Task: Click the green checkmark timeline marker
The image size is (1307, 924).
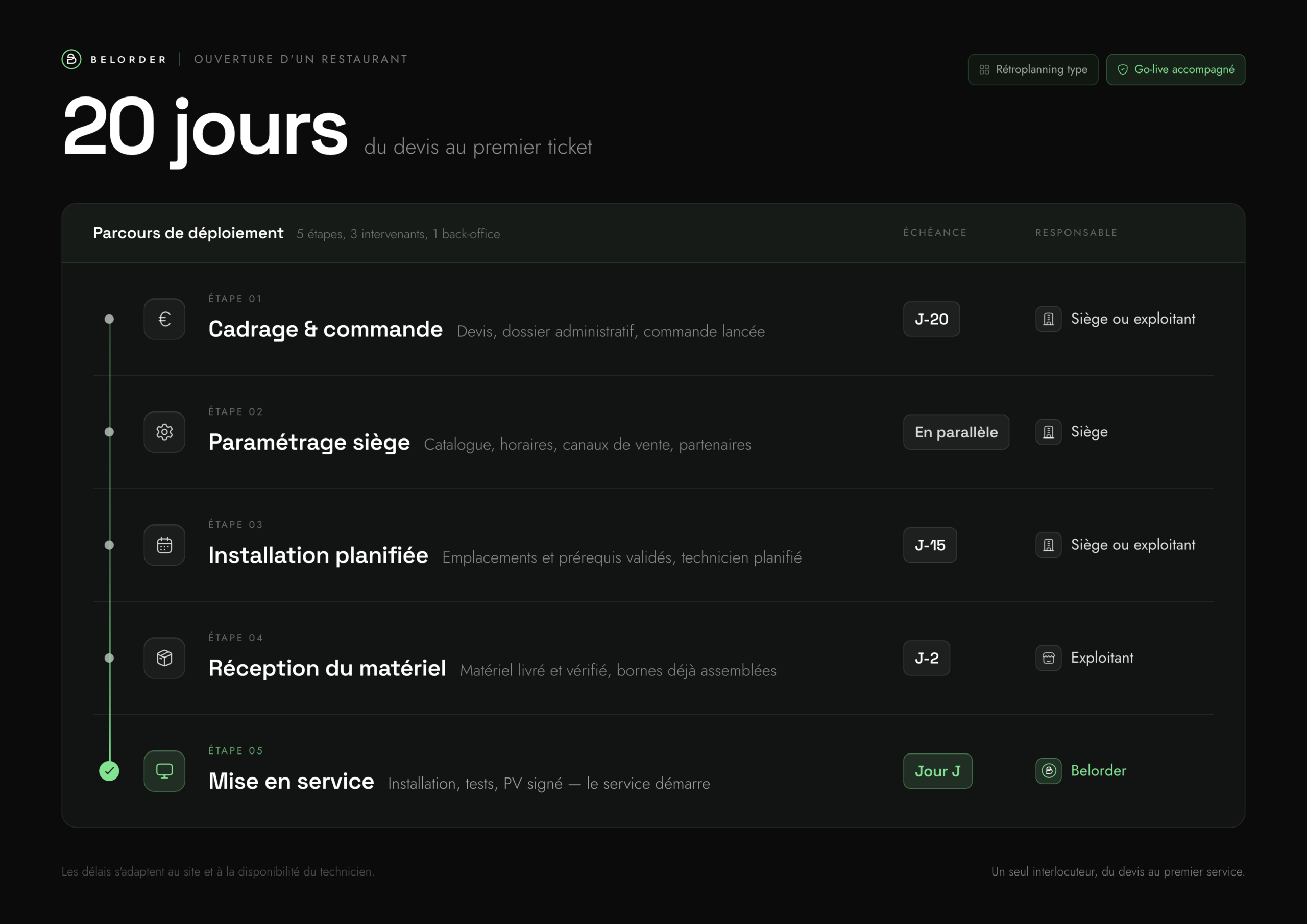Action: [x=109, y=771]
